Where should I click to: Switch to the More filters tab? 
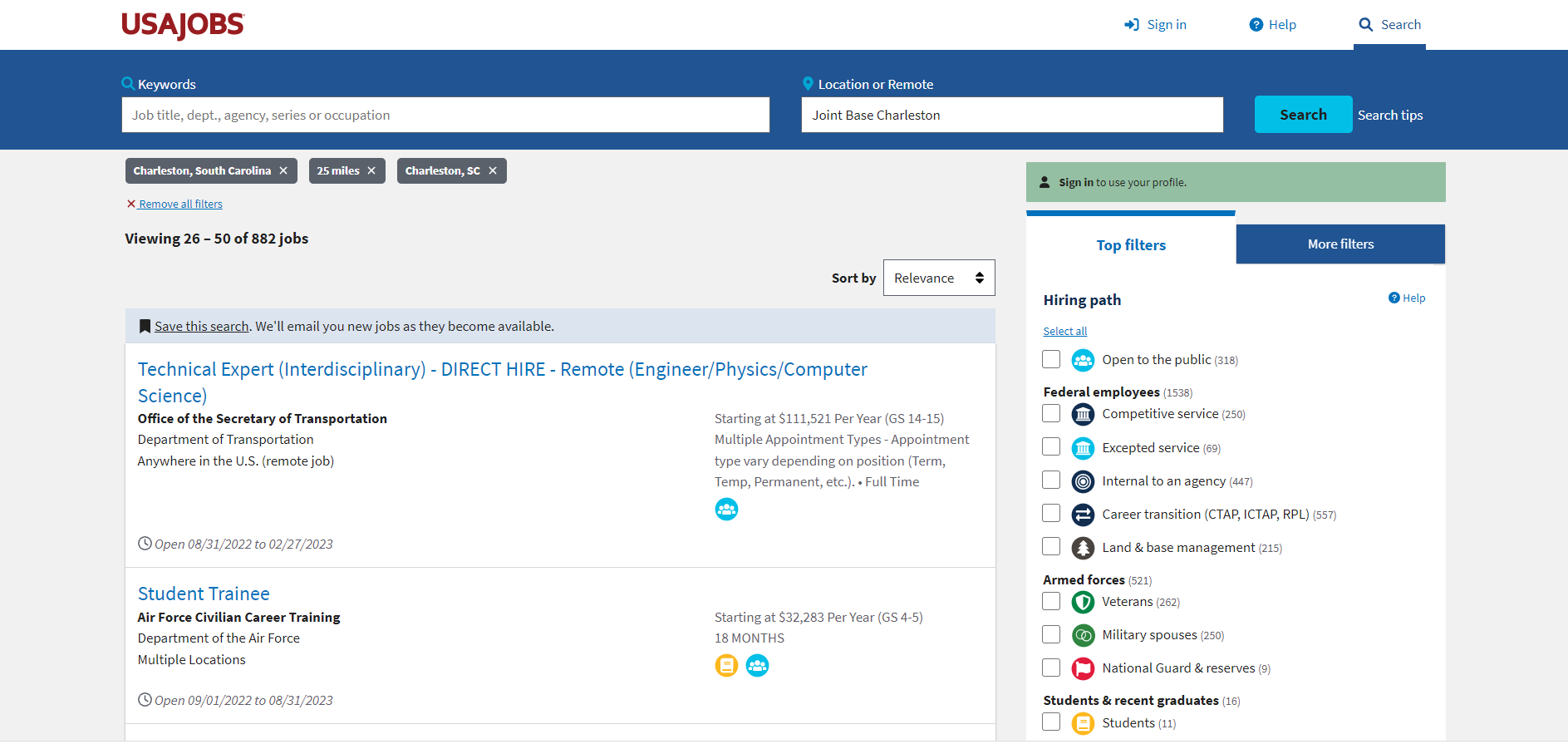[x=1340, y=244]
